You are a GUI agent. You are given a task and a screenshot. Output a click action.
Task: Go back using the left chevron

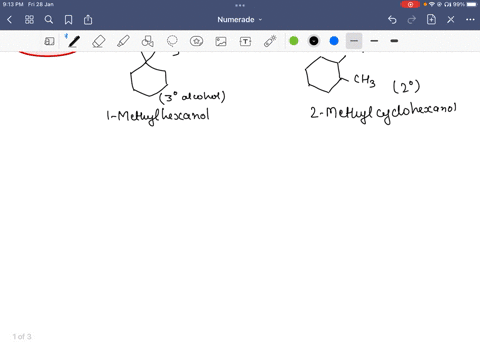click(x=9, y=20)
